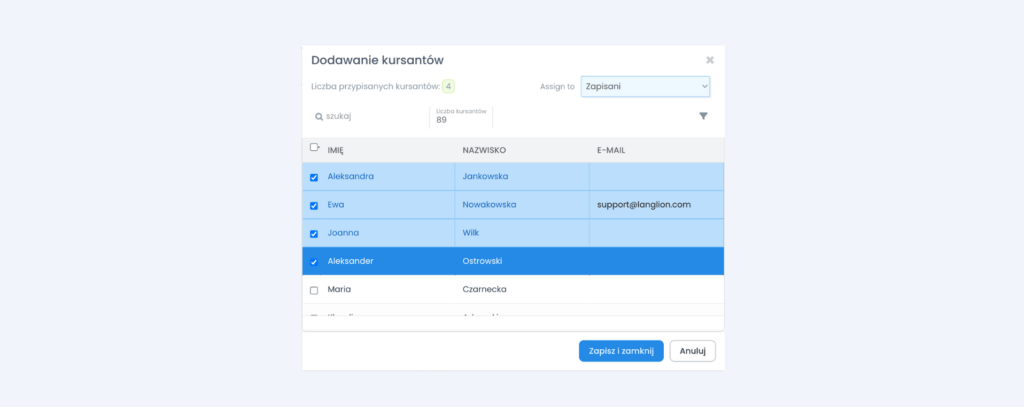Screen dimensions: 1024x407
Task: Select the support@langlion.com email cell
Action: [x=644, y=205]
